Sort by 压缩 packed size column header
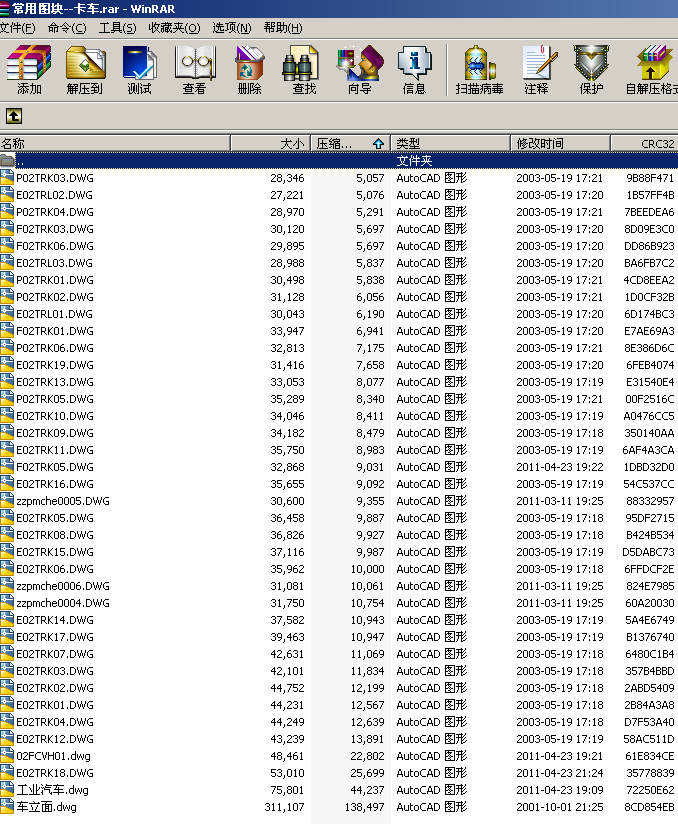The image size is (678, 824). point(351,143)
